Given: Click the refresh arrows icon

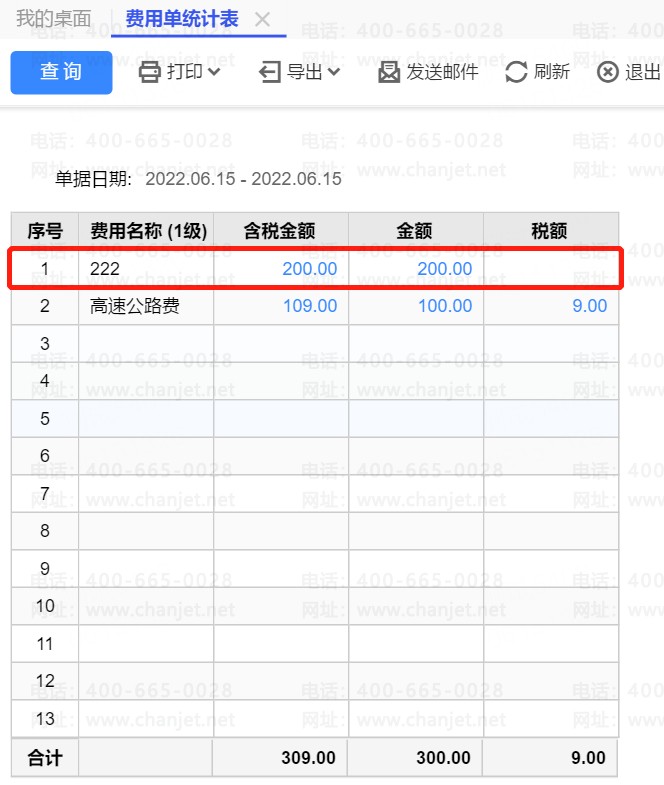Looking at the screenshot, I should coord(516,72).
